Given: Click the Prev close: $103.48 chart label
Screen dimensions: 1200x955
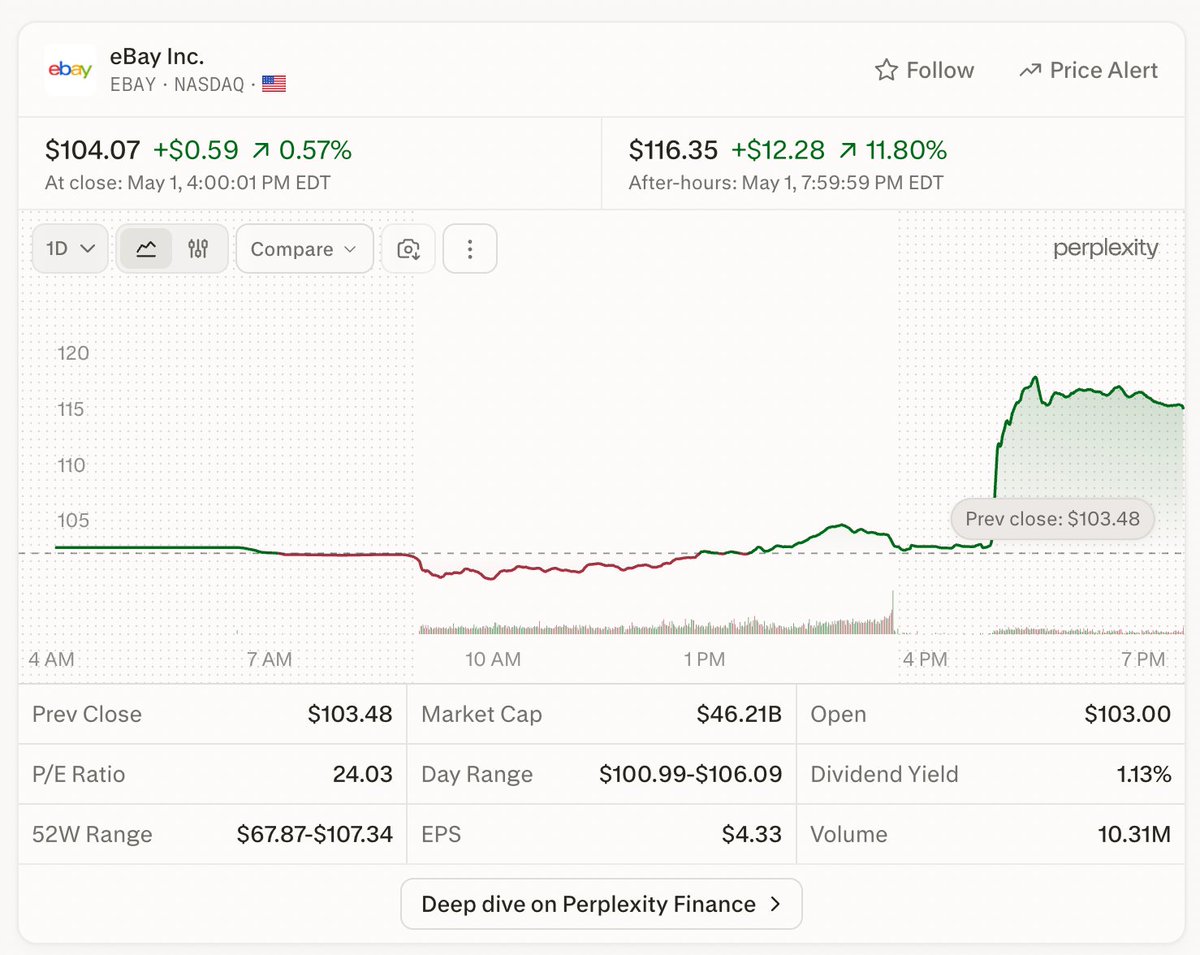Looking at the screenshot, I should point(1052,519).
